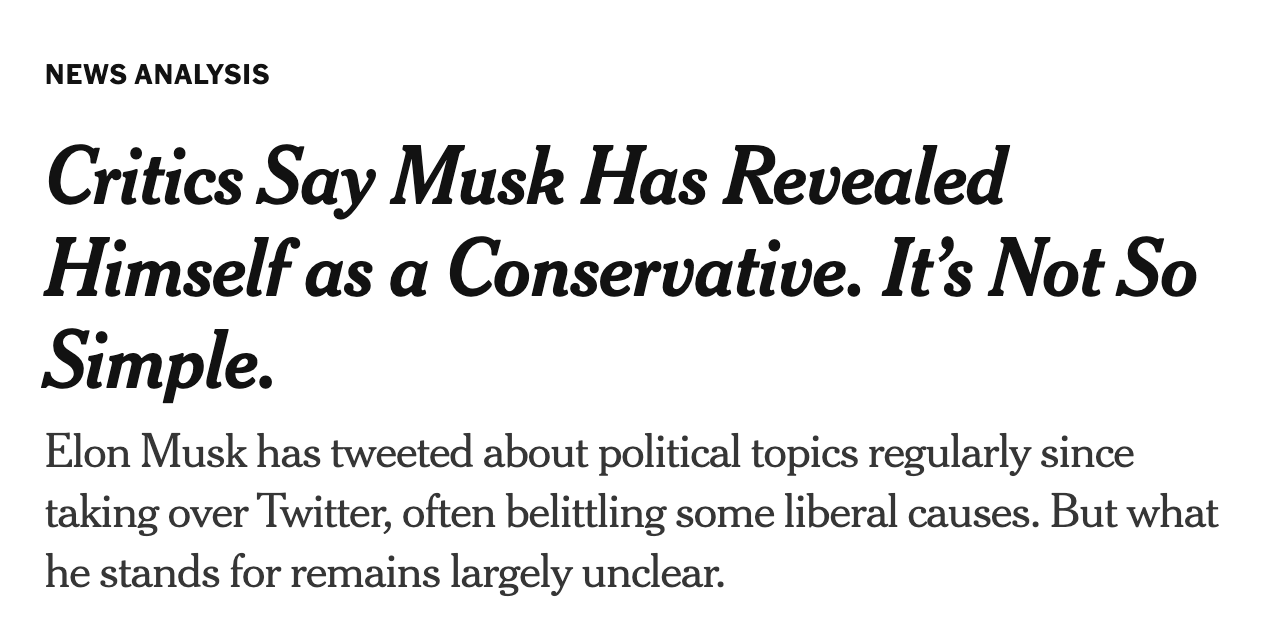Viewport: 1272px width, 642px height.
Task: Click the word Himself in the headline
Action: (163, 271)
